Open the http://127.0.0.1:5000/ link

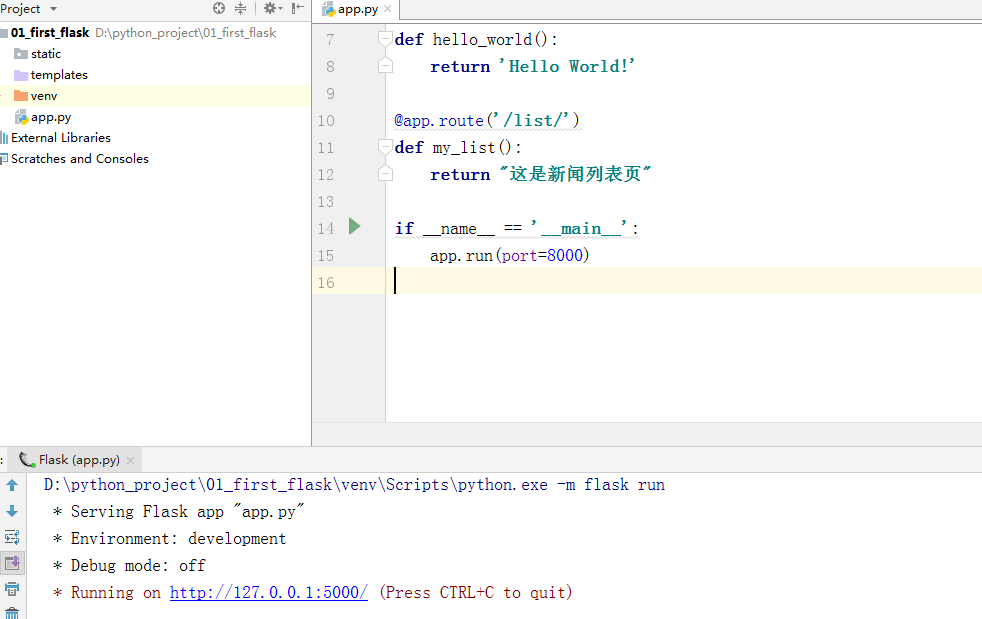[x=269, y=593]
